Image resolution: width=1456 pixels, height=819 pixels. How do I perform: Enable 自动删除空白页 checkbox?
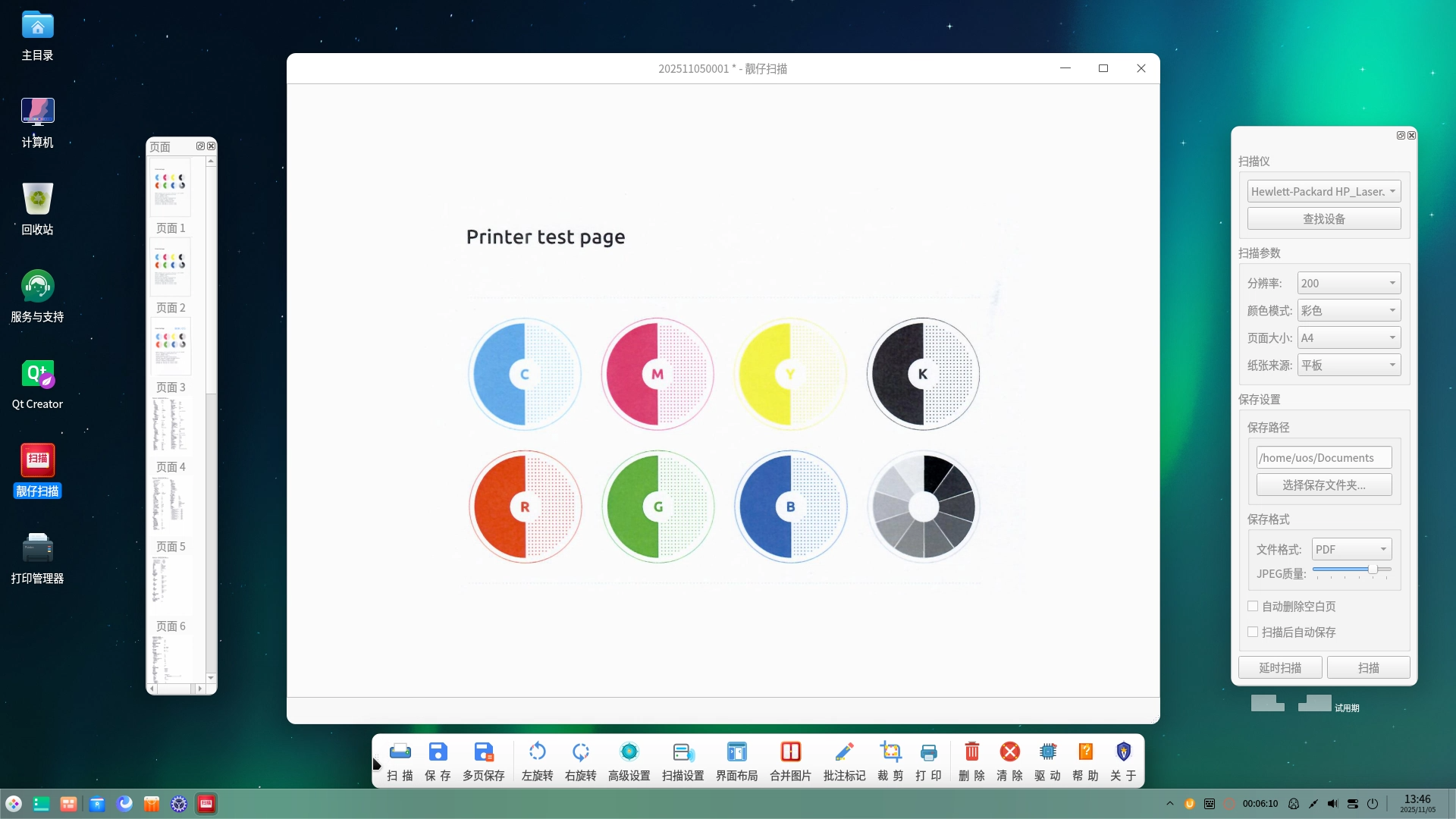coord(1253,606)
